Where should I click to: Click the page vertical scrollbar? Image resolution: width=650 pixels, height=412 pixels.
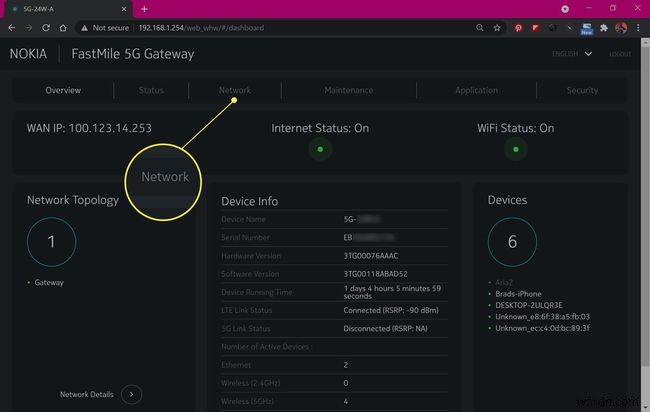coord(645,207)
